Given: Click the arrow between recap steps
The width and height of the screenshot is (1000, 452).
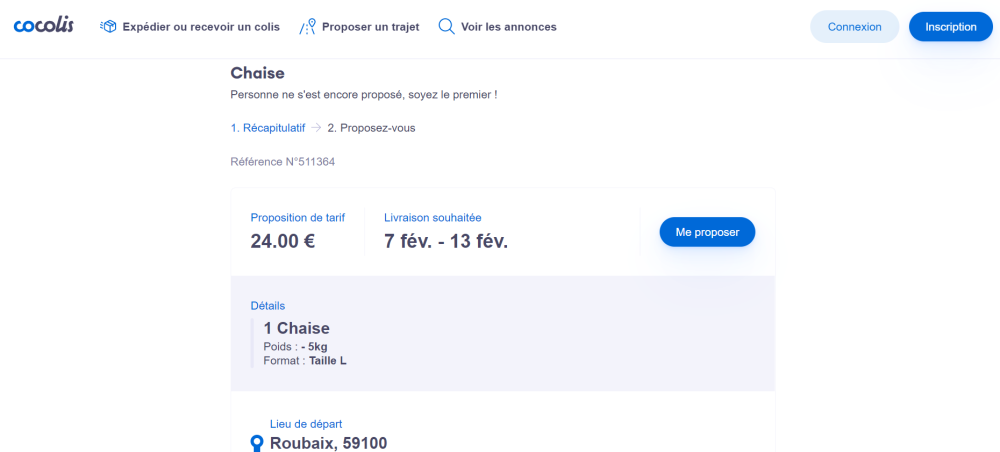Looking at the screenshot, I should (x=316, y=128).
